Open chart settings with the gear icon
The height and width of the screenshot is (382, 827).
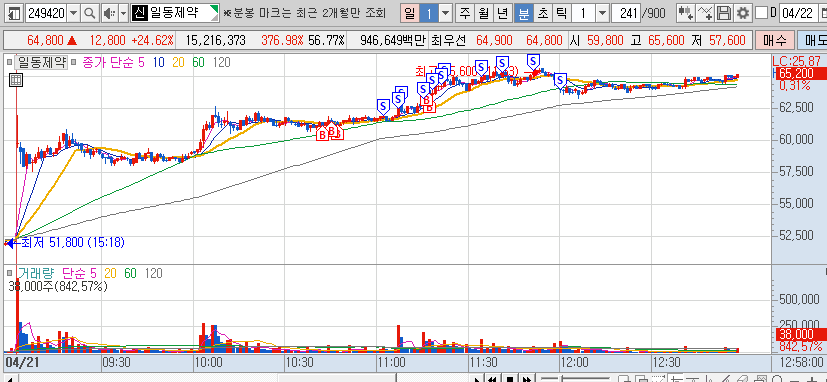[743, 13]
